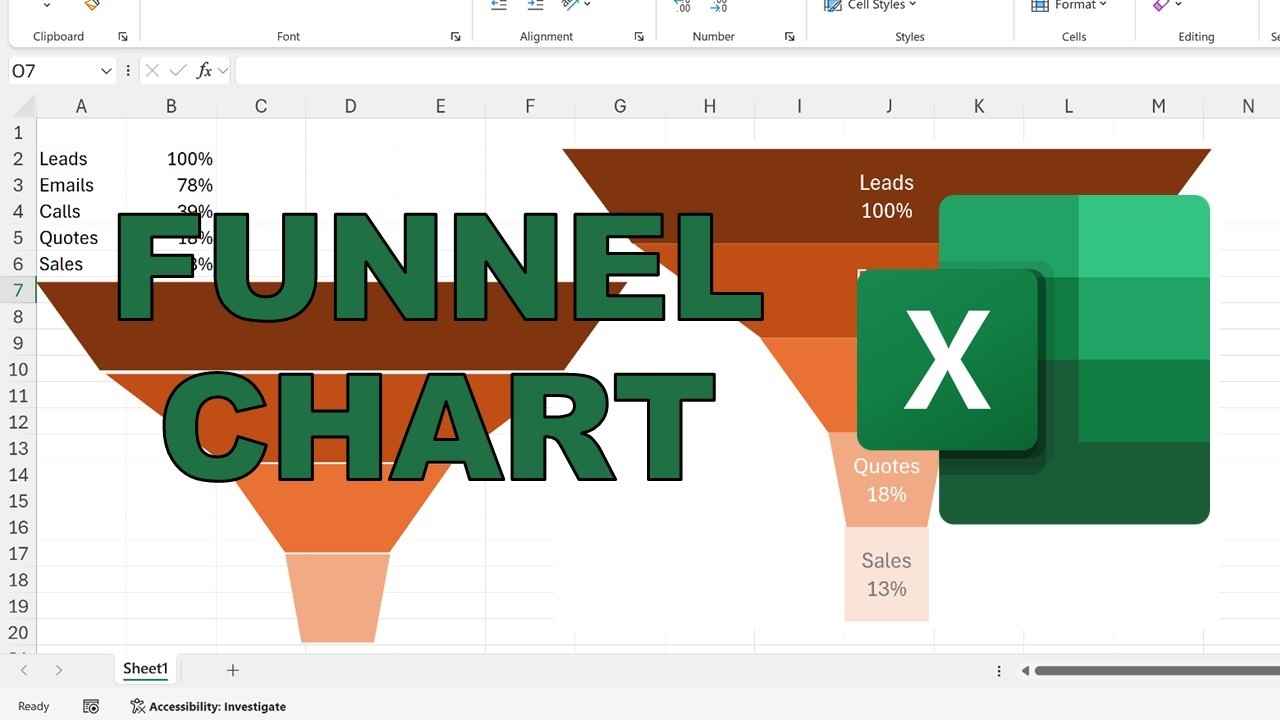The width and height of the screenshot is (1280, 720).
Task: Open Number format dialog launcher
Action: coord(789,37)
